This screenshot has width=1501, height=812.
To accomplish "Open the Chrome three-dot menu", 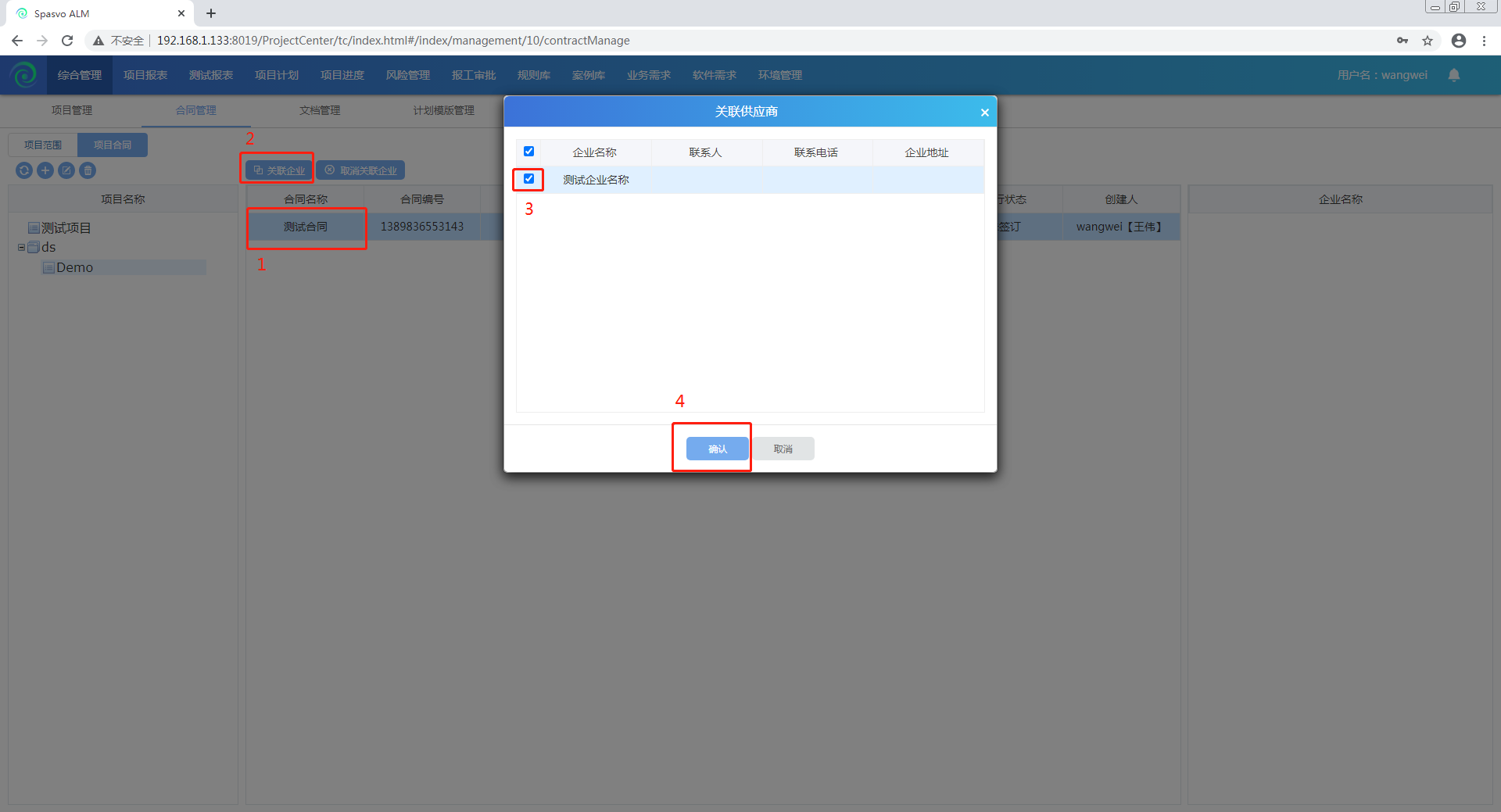I will click(x=1484, y=41).
